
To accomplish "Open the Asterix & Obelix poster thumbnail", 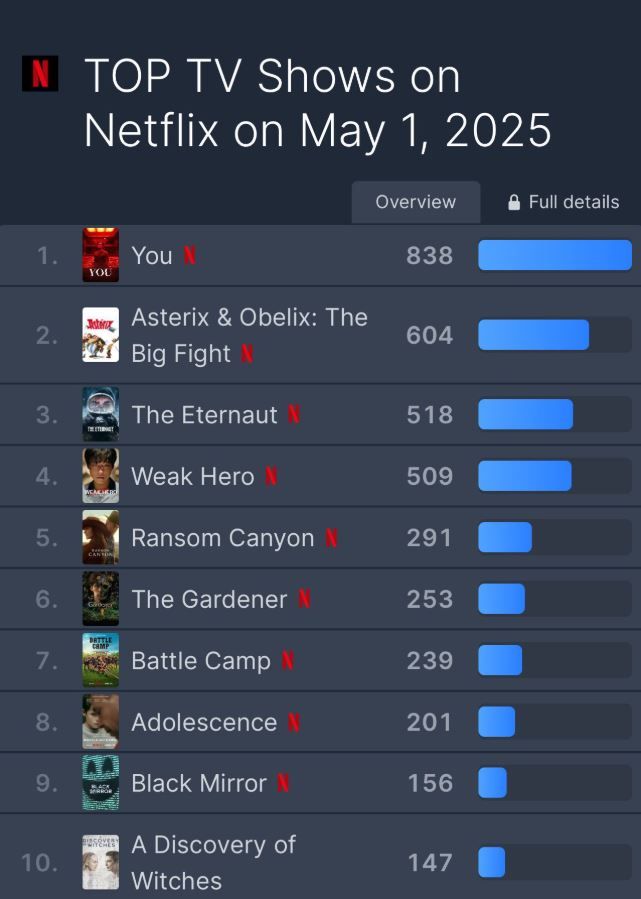I will pyautogui.click(x=100, y=335).
